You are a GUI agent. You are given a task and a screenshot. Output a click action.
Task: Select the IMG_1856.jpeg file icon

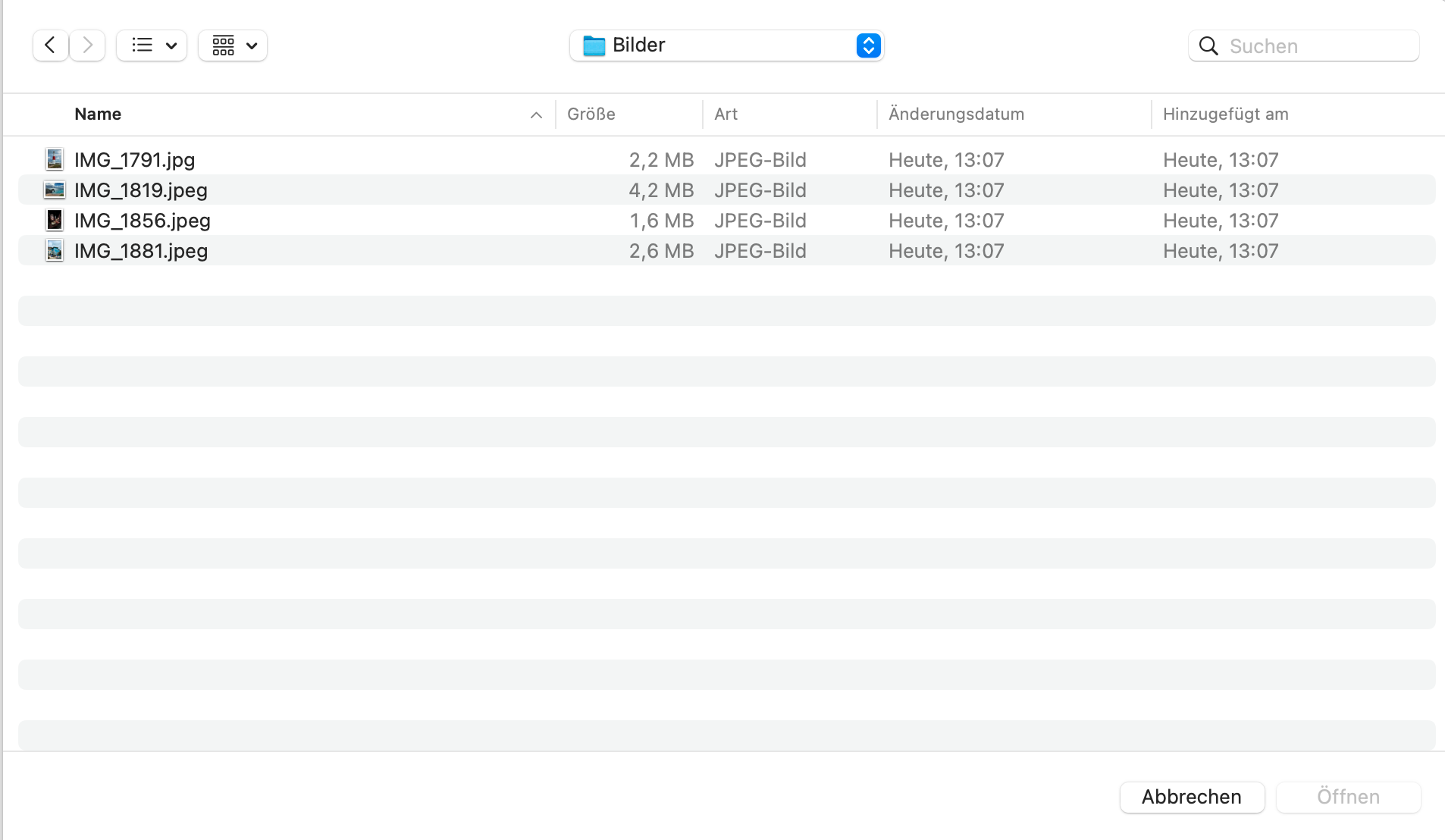click(x=55, y=220)
